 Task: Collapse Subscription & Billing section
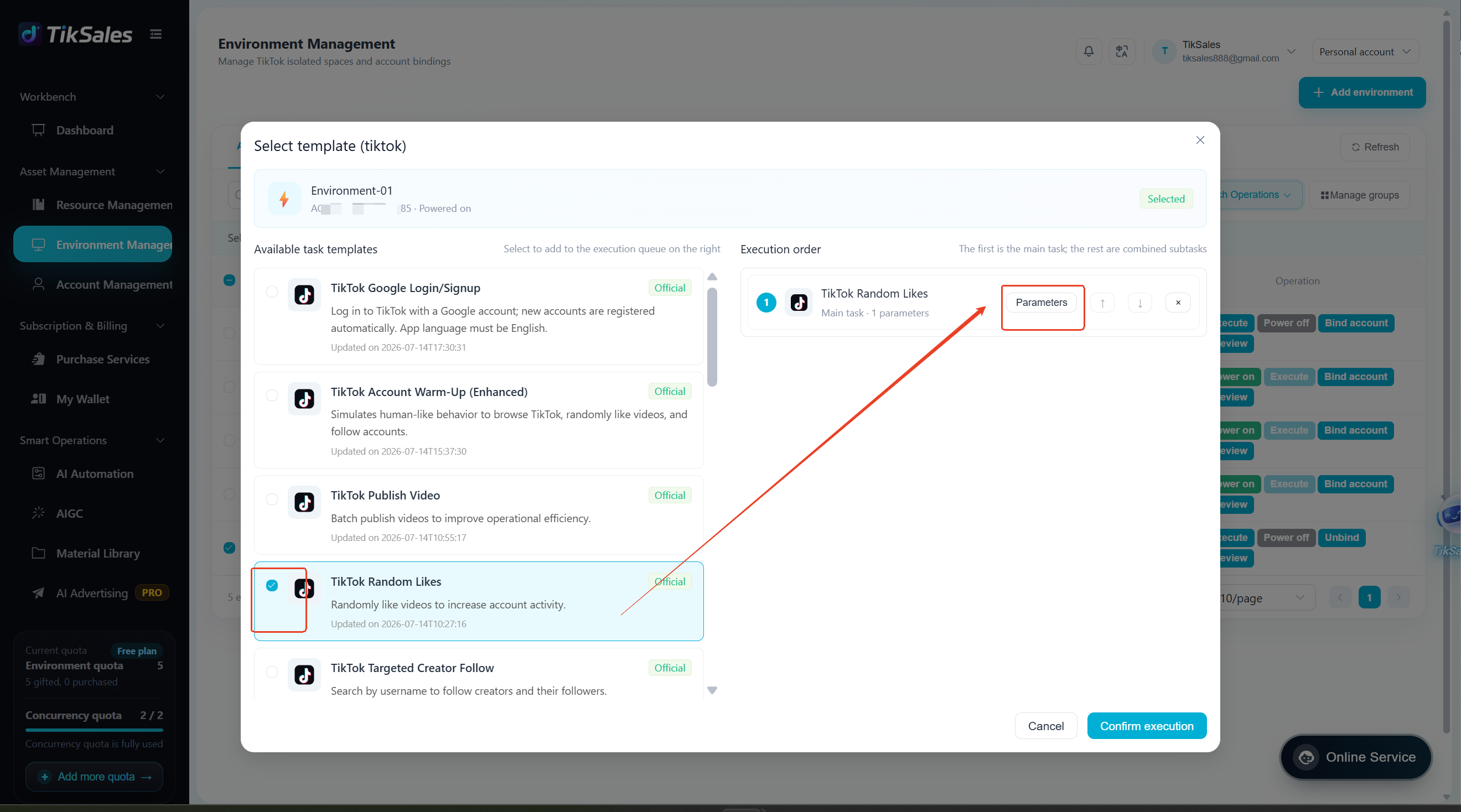tap(160, 326)
